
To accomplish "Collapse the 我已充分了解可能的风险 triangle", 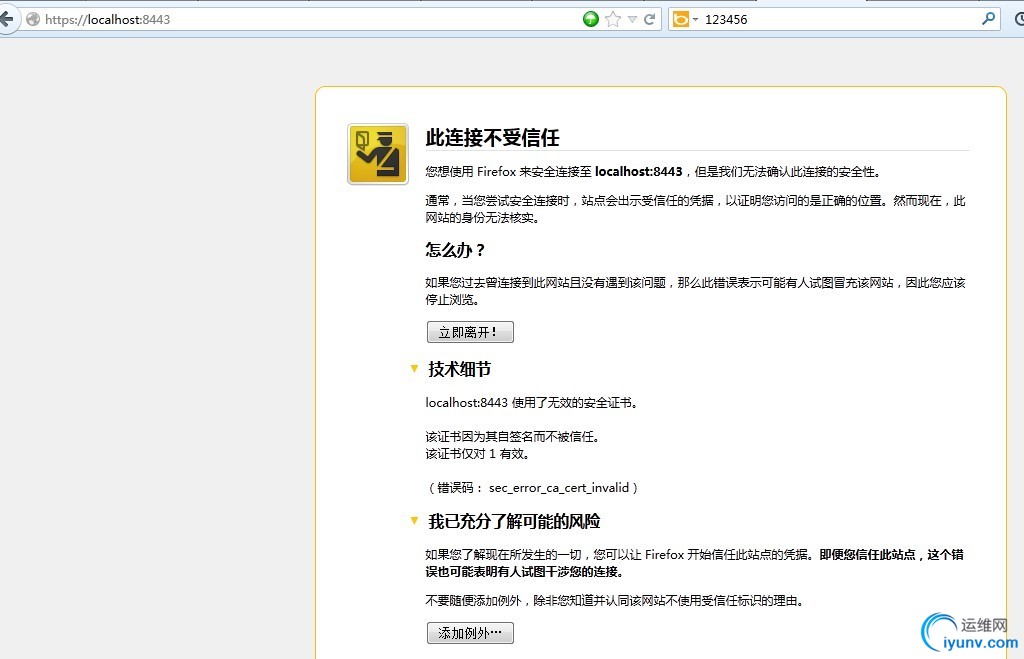I will pos(414,521).
